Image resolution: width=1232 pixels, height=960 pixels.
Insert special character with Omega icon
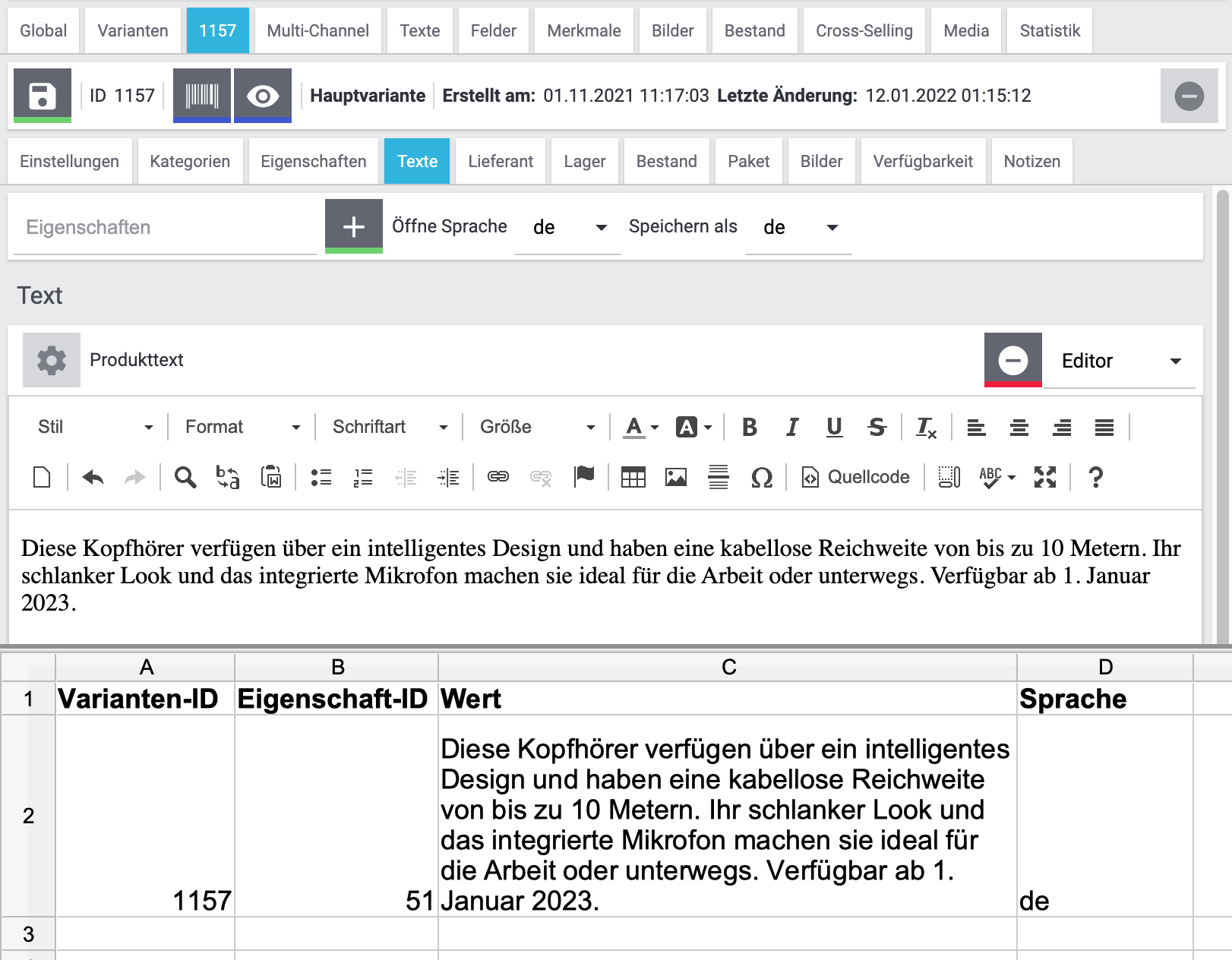[761, 477]
